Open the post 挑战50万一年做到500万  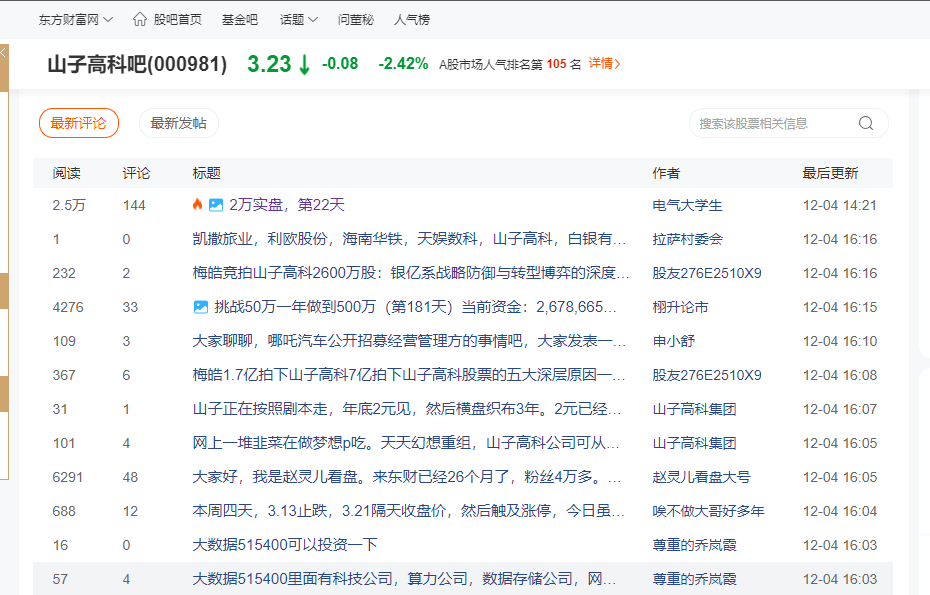coord(415,307)
